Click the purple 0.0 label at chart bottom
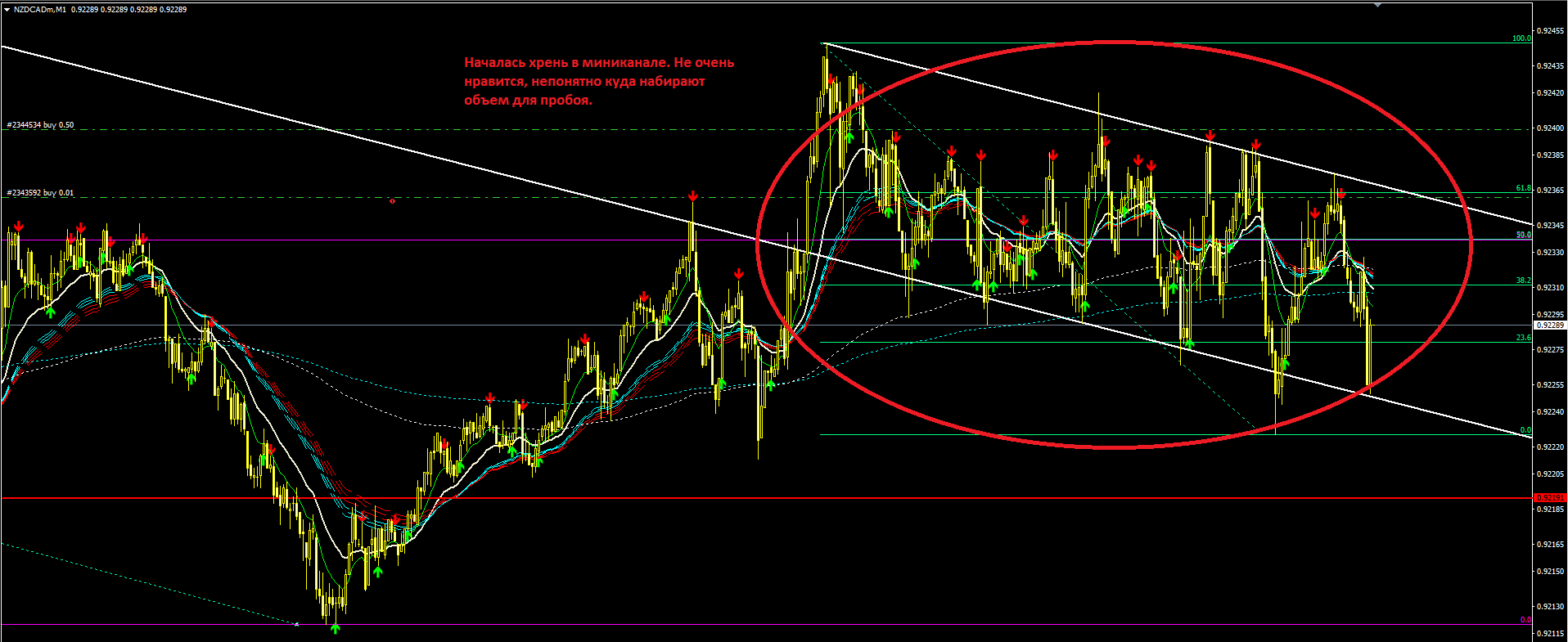1568x642 pixels. (1525, 620)
